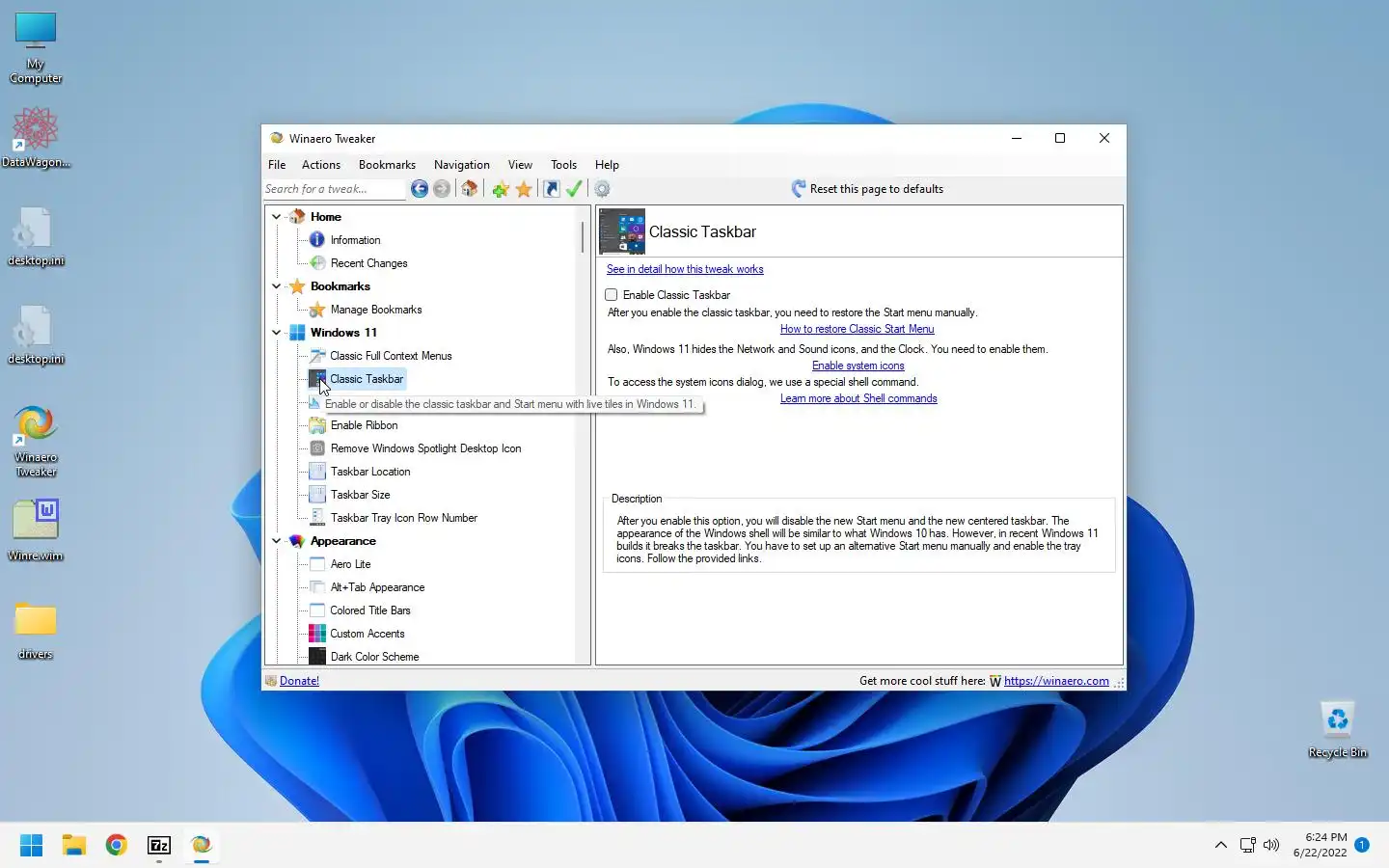Click the Classic Taskbar header thumbnail image
Screen dimensions: 1389x868
622,231
